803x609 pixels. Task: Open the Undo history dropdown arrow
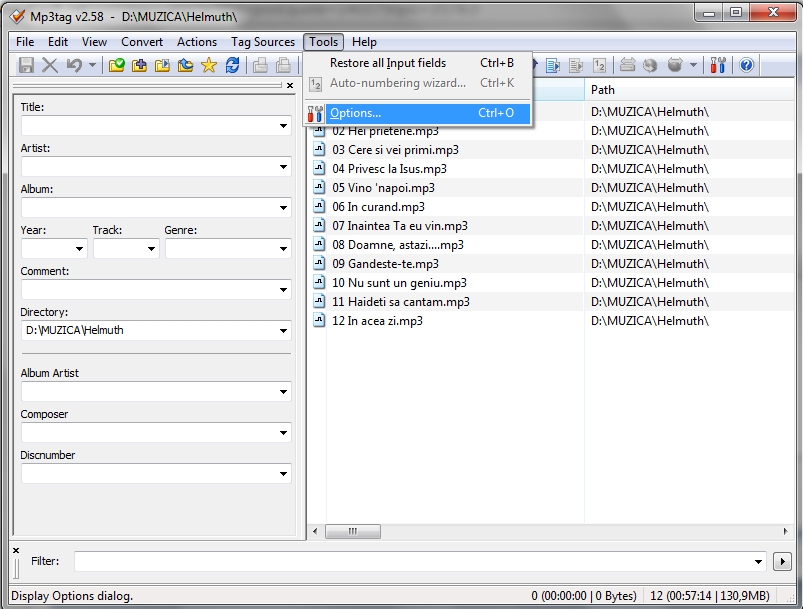pos(92,65)
